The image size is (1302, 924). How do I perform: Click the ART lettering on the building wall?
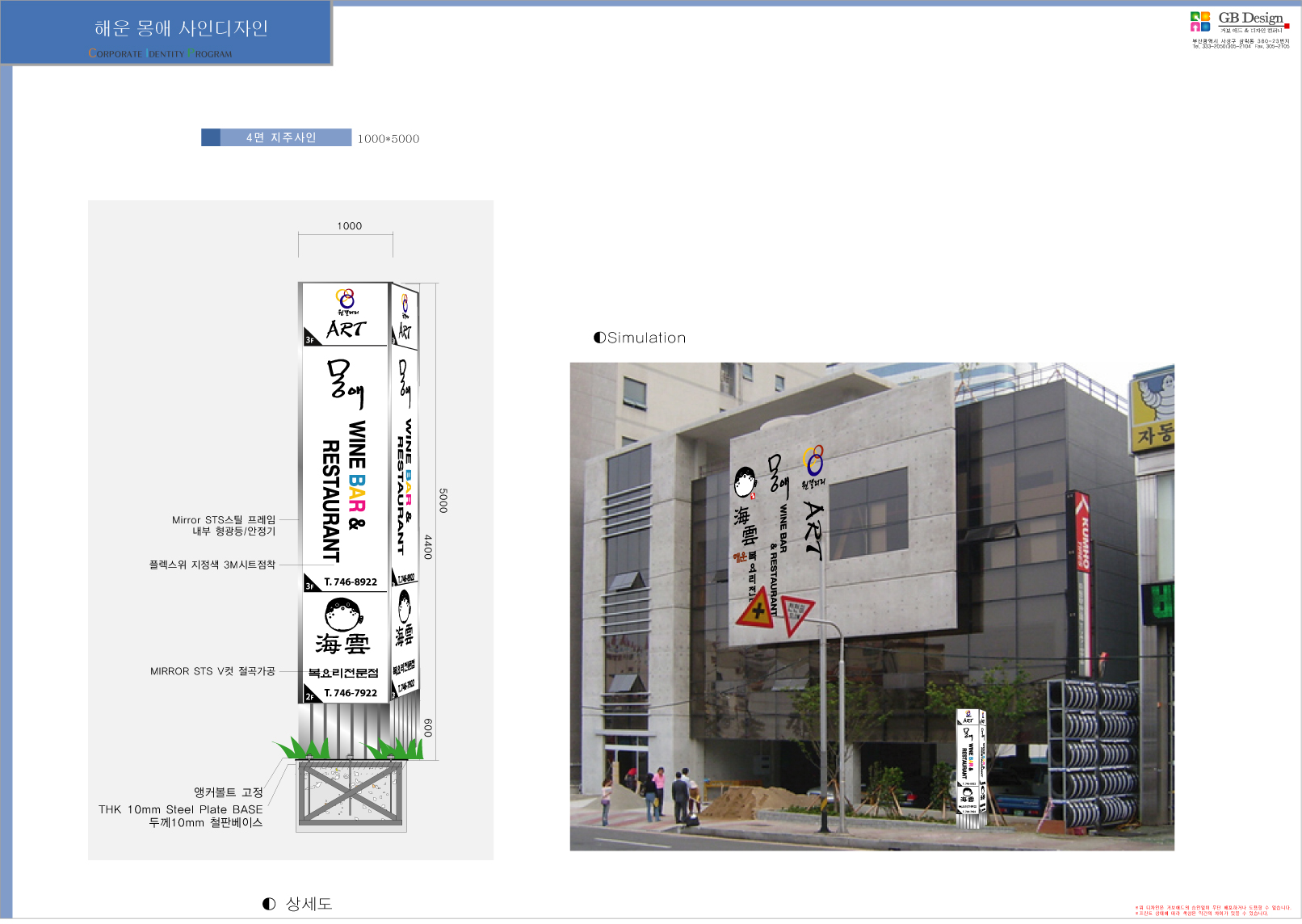point(814,531)
